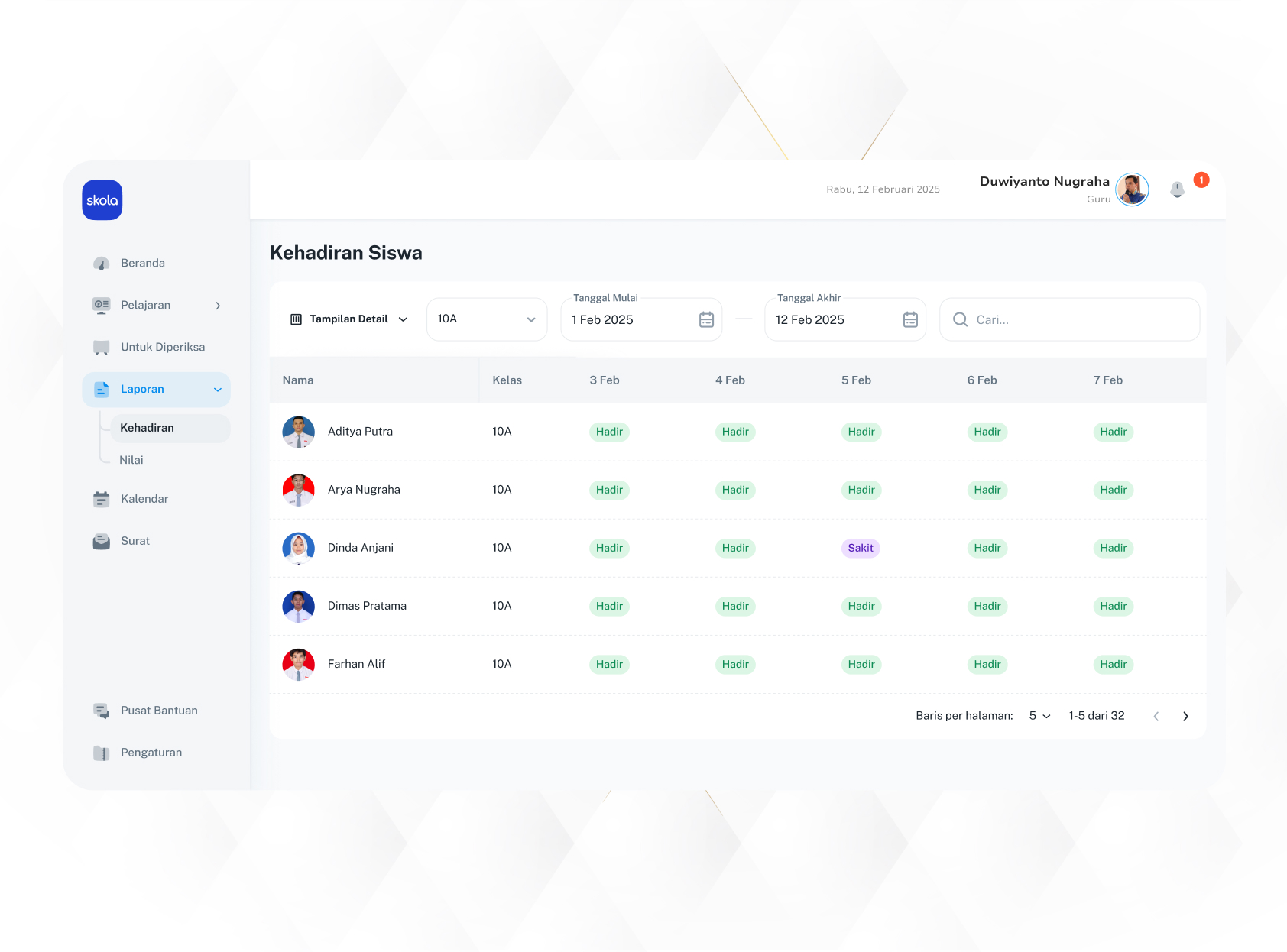Screen dimensions: 1287x952
Task: Open the notification bell
Action: 1177,189
